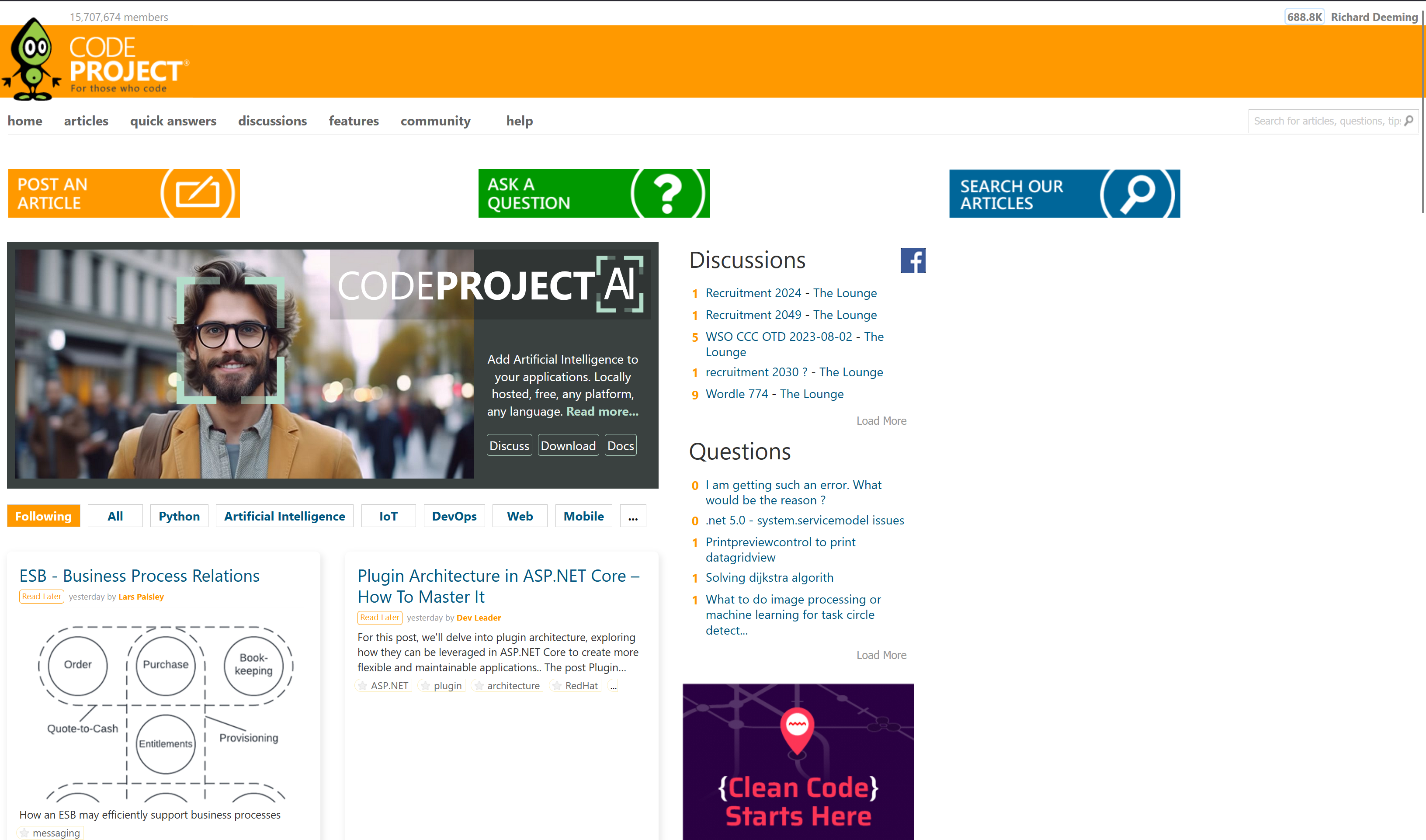Click the Post an Article banner
Viewport: 1426px width, 840px height.
[124, 193]
